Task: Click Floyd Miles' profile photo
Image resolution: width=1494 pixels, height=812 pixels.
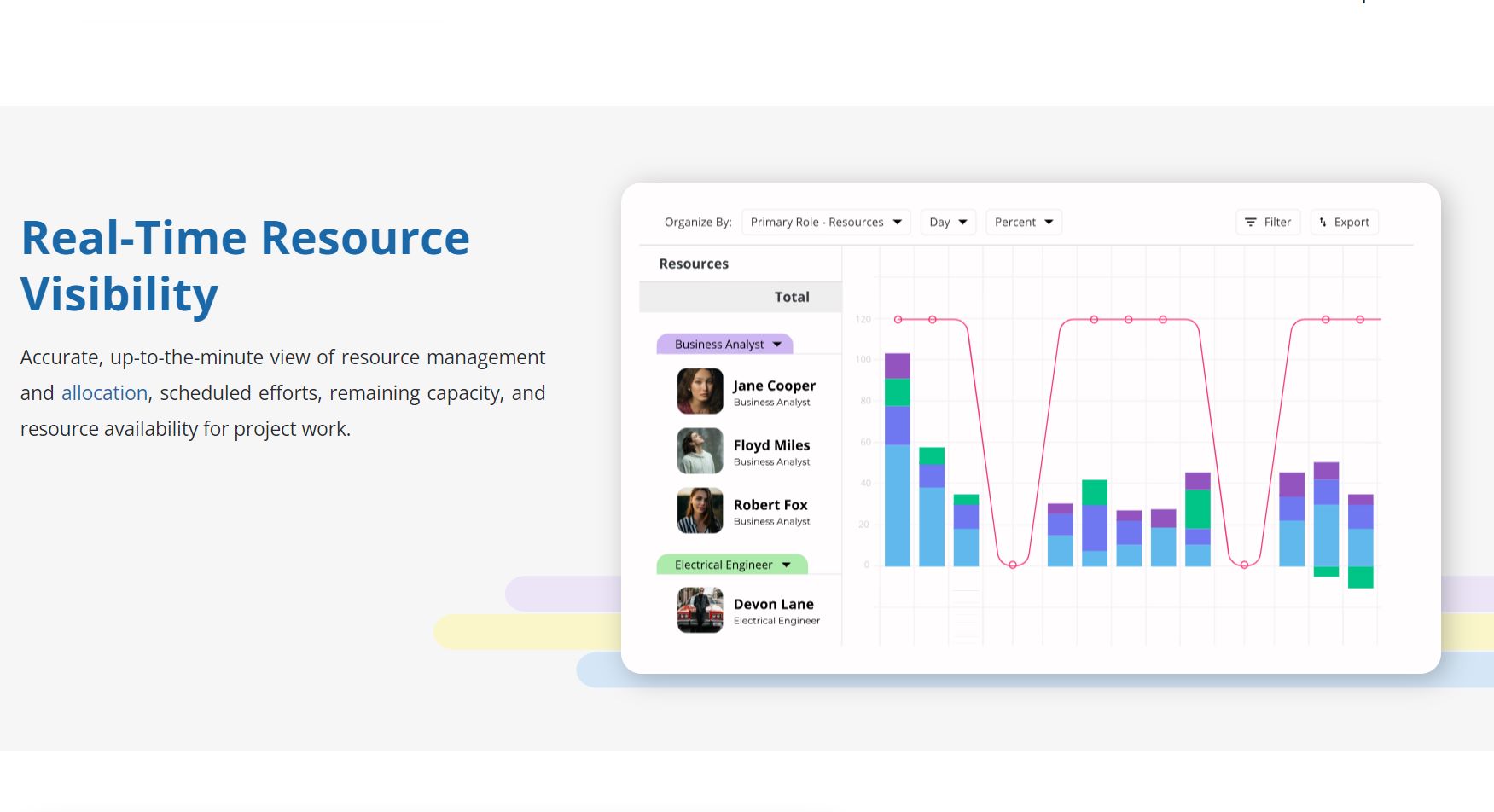Action: pos(700,450)
